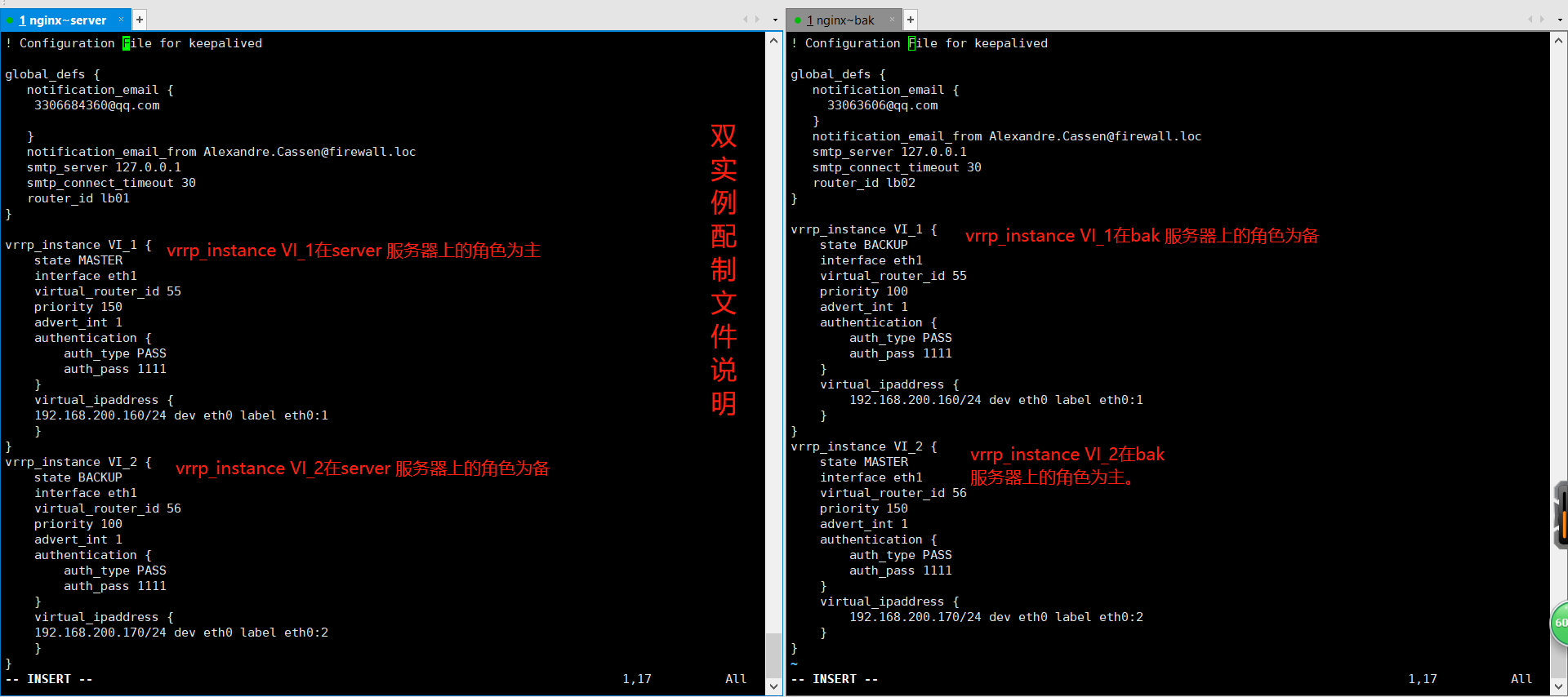Click 'smtp_server 127.0.0.1' in the server pane
The width and height of the screenshot is (1568, 697).
pyautogui.click(x=104, y=167)
